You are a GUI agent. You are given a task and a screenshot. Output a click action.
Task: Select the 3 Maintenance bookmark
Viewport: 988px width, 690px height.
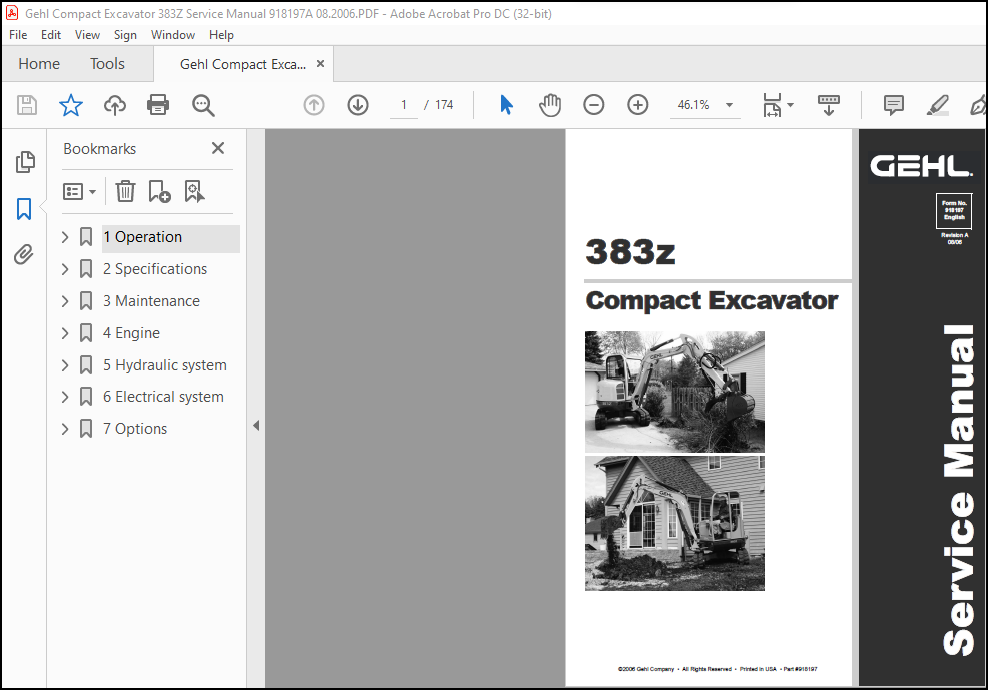click(151, 301)
